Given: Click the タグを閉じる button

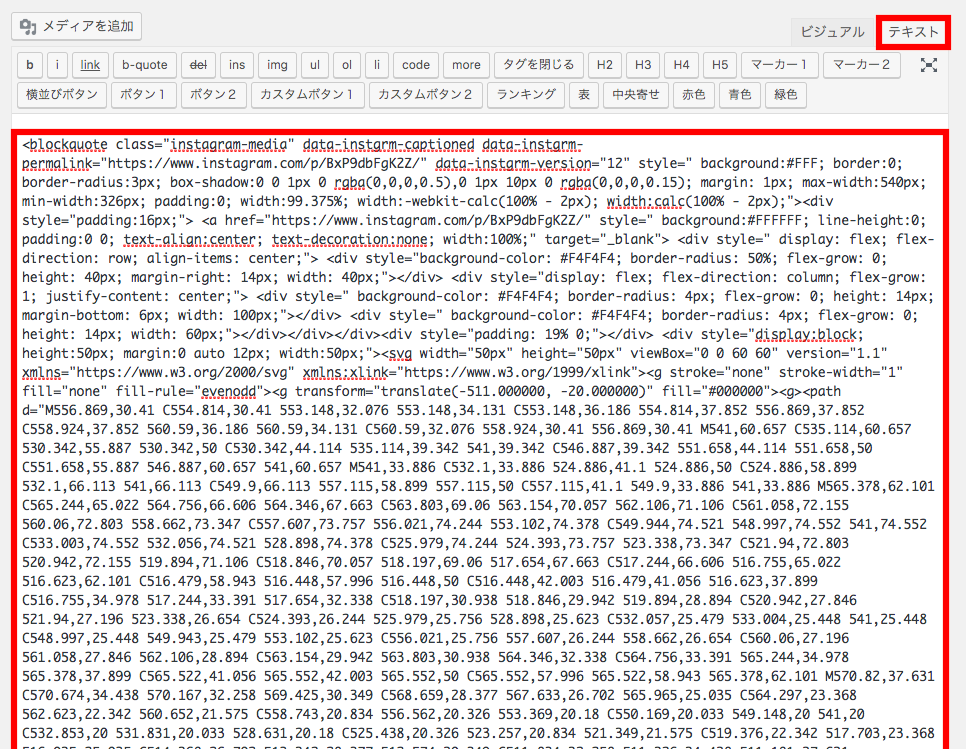Looking at the screenshot, I should [538, 65].
